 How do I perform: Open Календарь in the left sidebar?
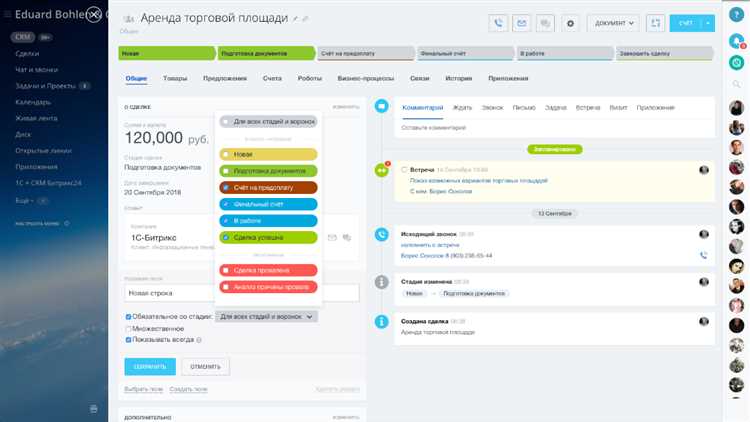coord(33,102)
